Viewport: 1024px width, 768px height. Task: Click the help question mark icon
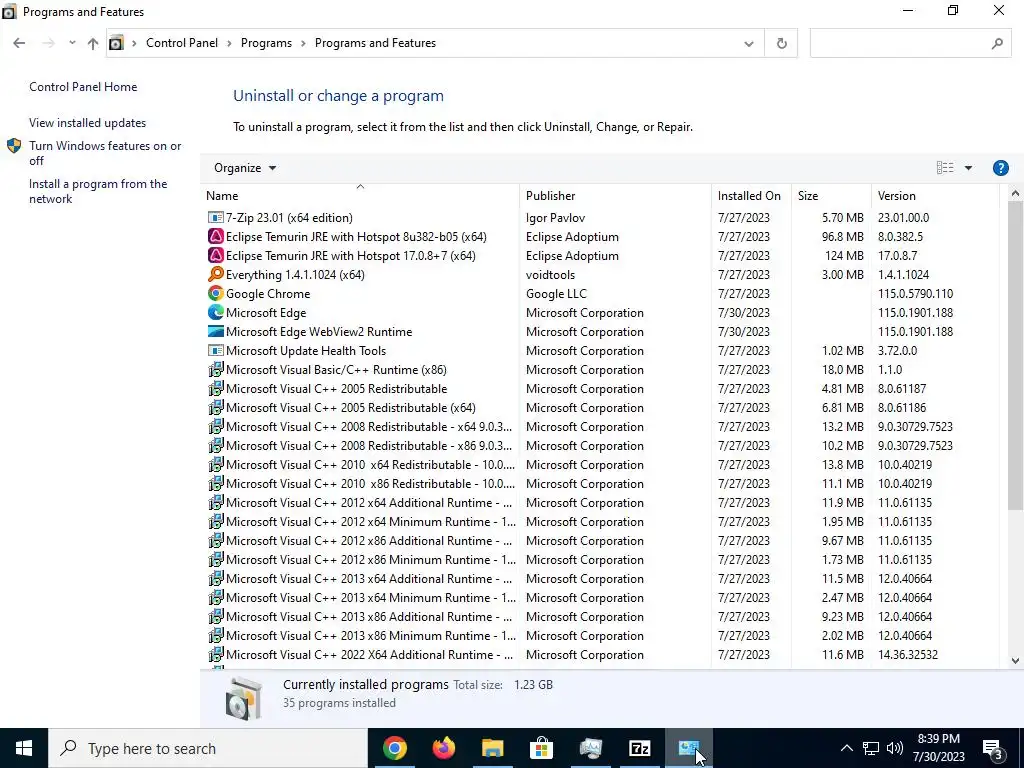1000,168
